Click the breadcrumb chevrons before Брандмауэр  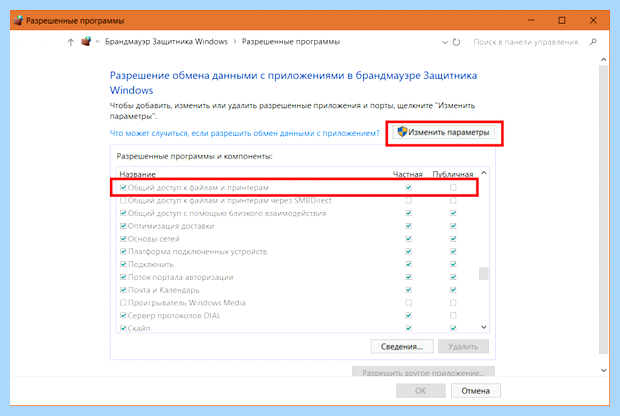point(98,42)
